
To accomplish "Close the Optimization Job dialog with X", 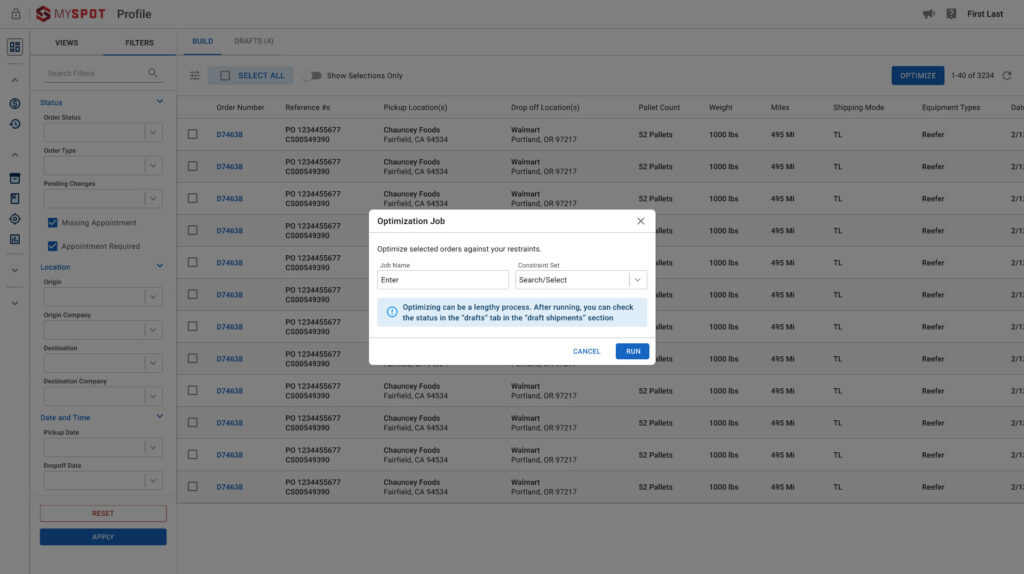I will (641, 221).
